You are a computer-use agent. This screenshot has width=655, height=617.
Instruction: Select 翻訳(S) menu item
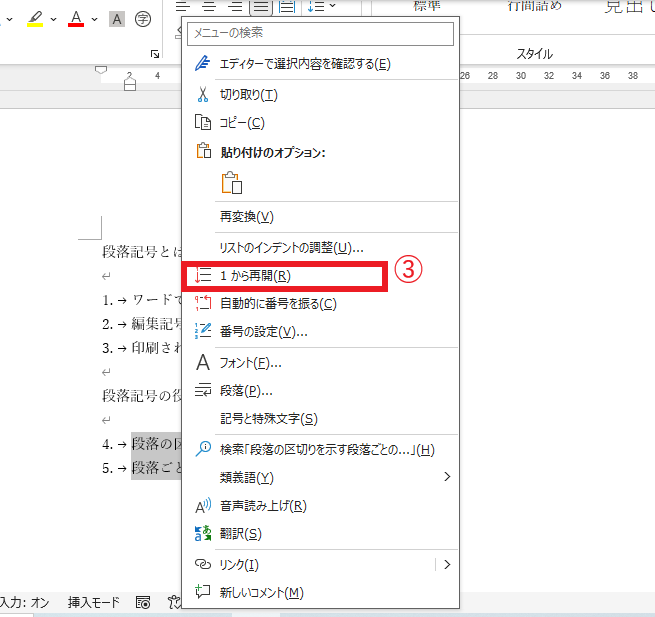[320, 534]
